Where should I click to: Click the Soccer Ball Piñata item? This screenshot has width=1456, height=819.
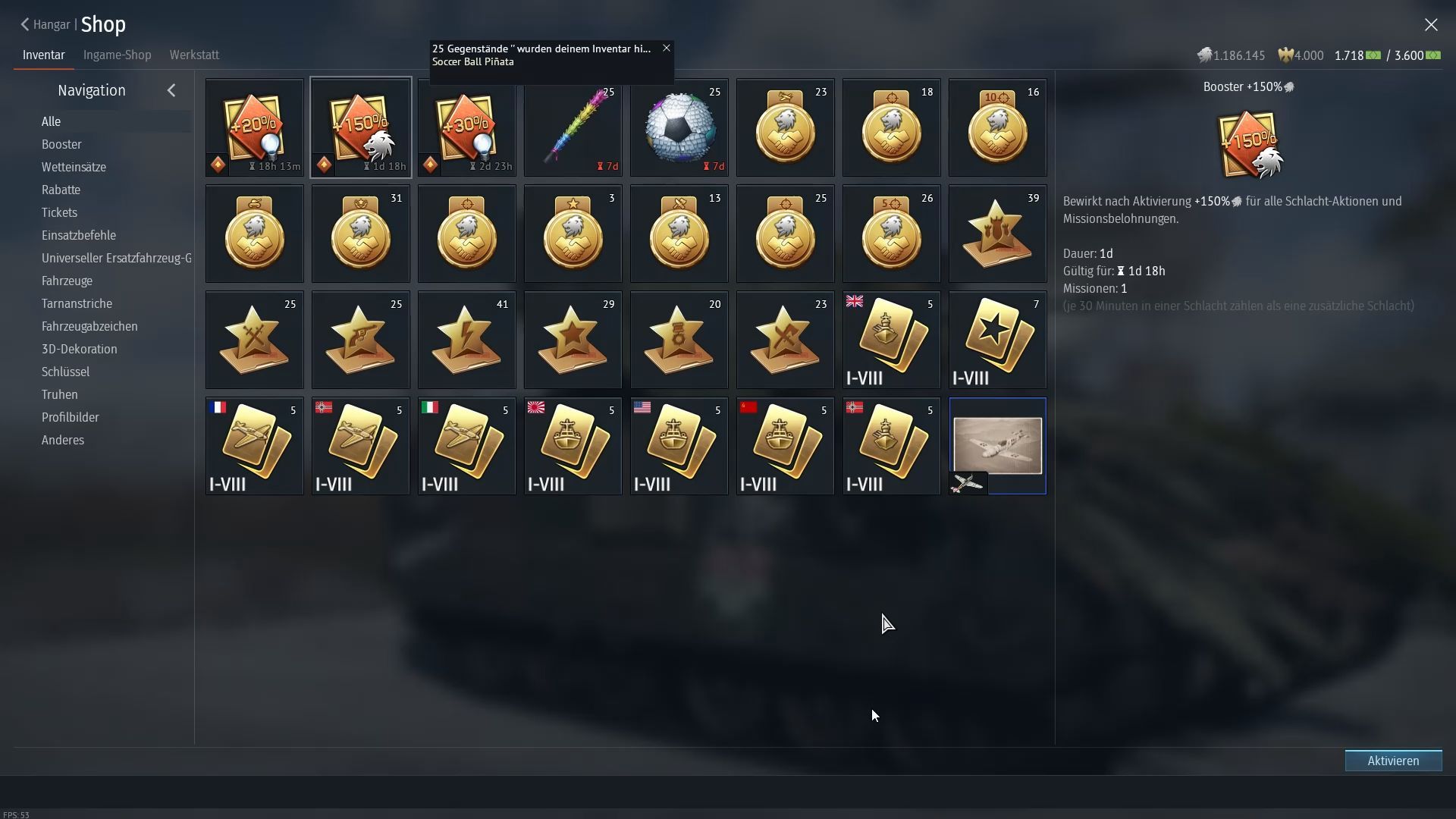679,127
